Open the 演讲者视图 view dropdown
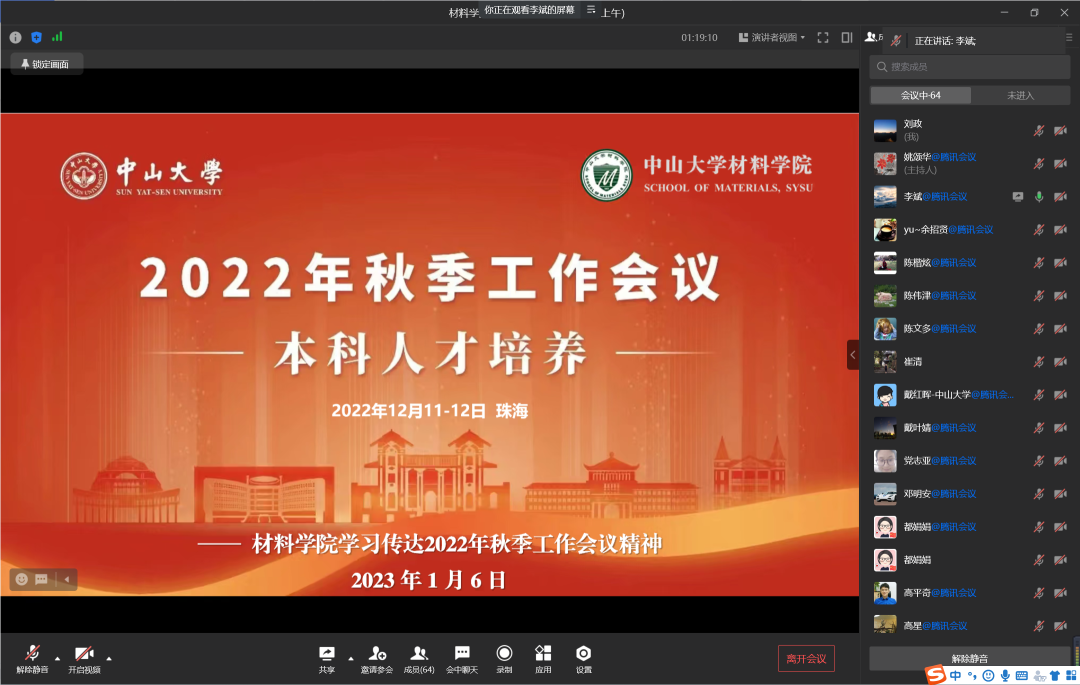 pos(771,37)
